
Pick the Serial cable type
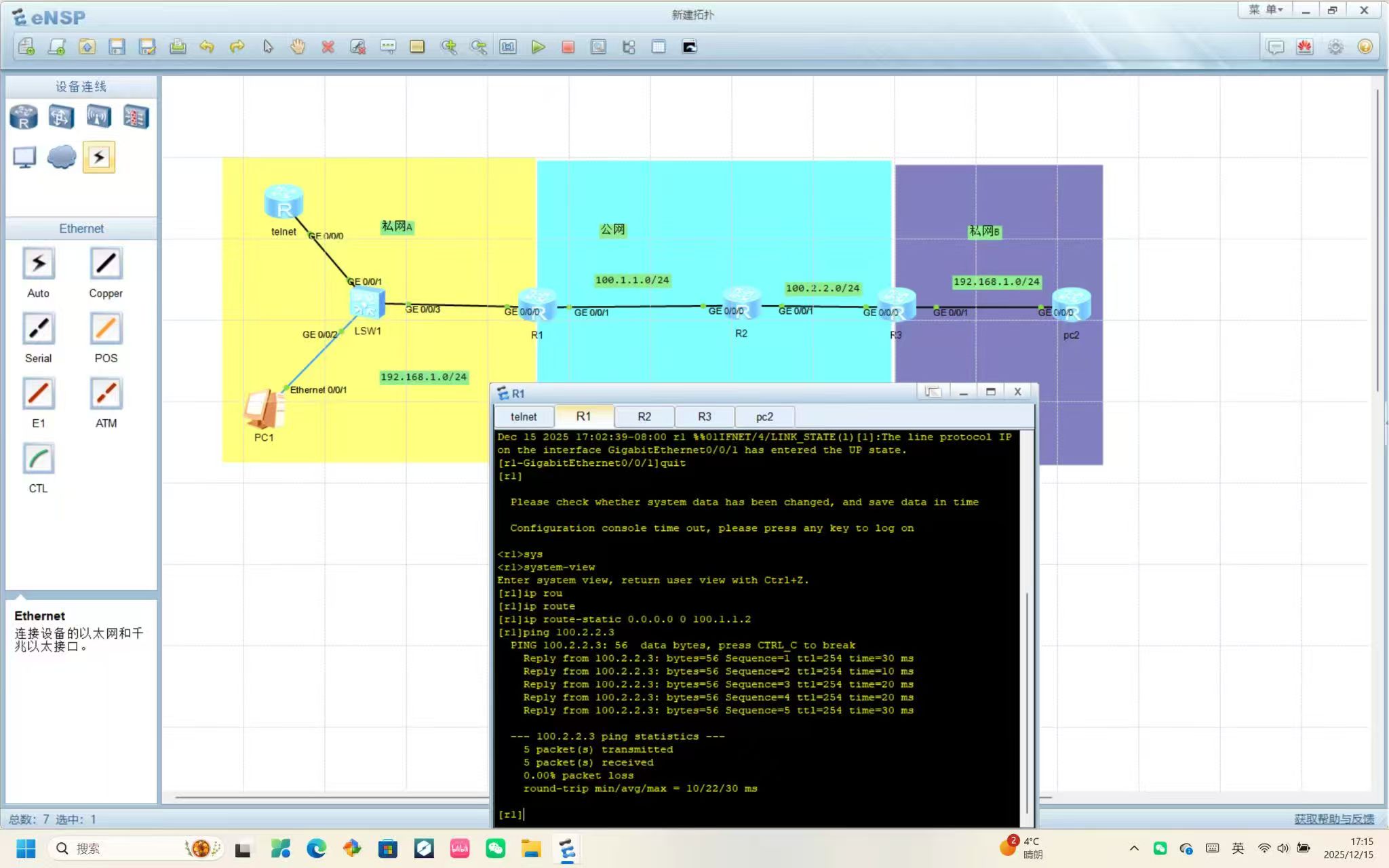39,330
